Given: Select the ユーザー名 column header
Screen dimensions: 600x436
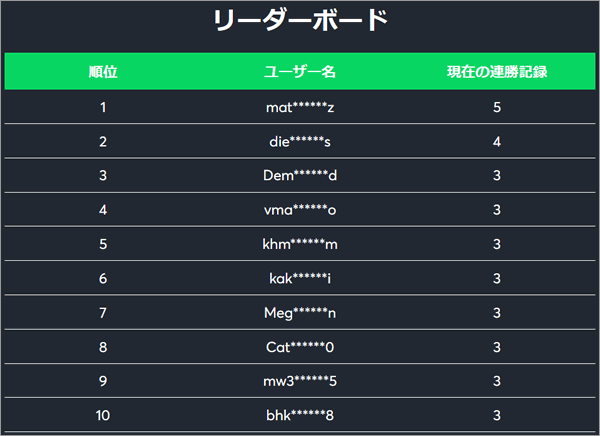Looking at the screenshot, I should pos(300,72).
